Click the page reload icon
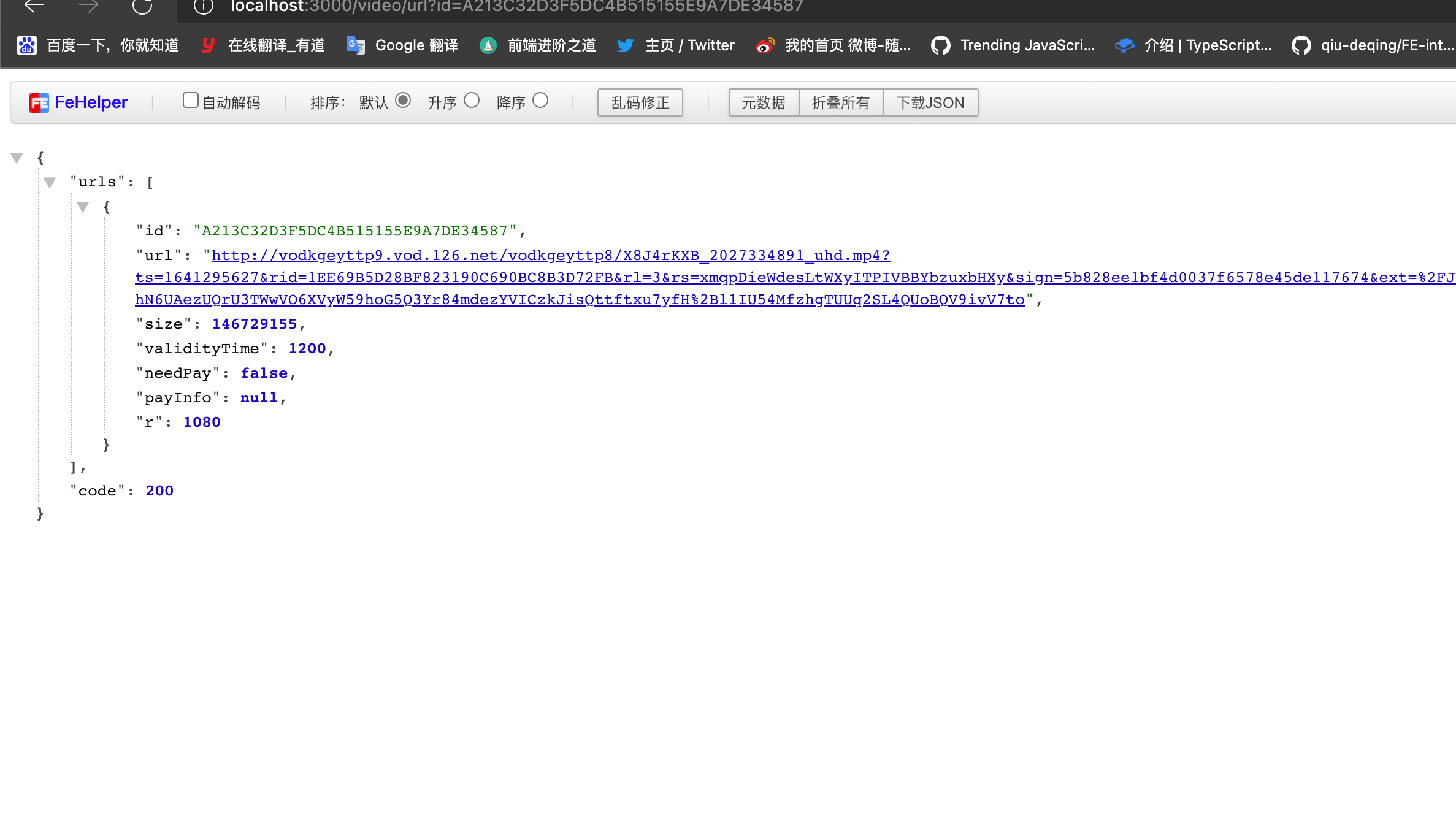Image resolution: width=1456 pixels, height=818 pixels. pyautogui.click(x=142, y=6)
